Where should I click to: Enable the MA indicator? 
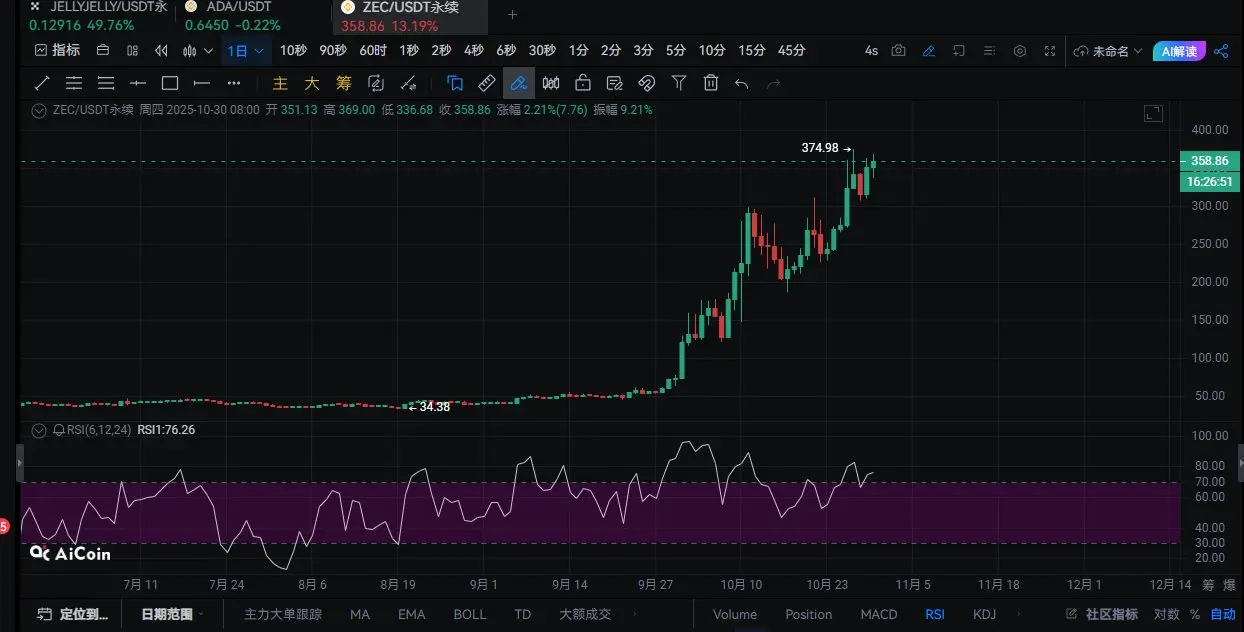360,614
